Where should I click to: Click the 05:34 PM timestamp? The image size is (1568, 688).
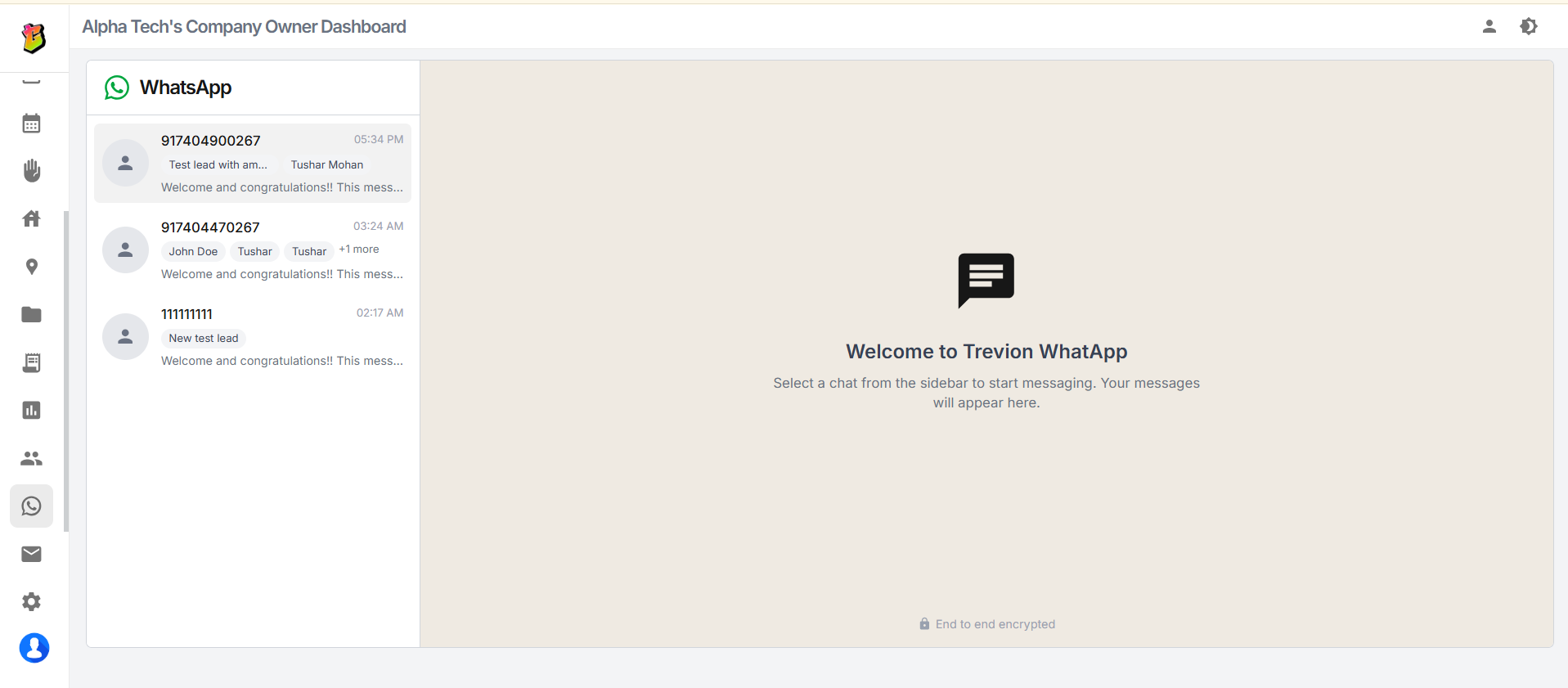click(379, 140)
